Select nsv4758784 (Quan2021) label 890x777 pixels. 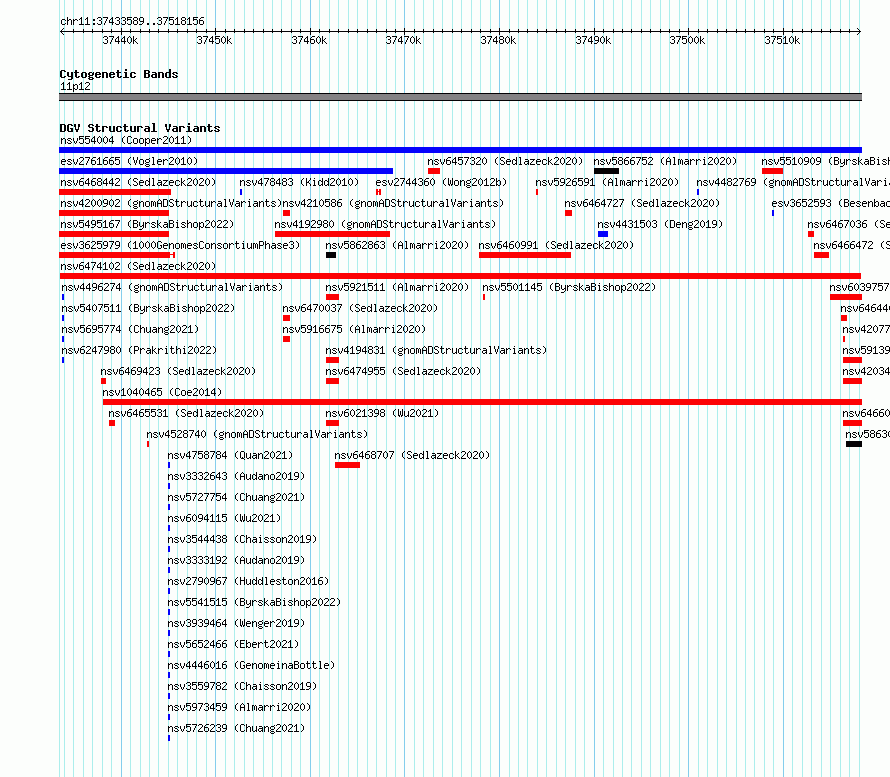click(230, 455)
